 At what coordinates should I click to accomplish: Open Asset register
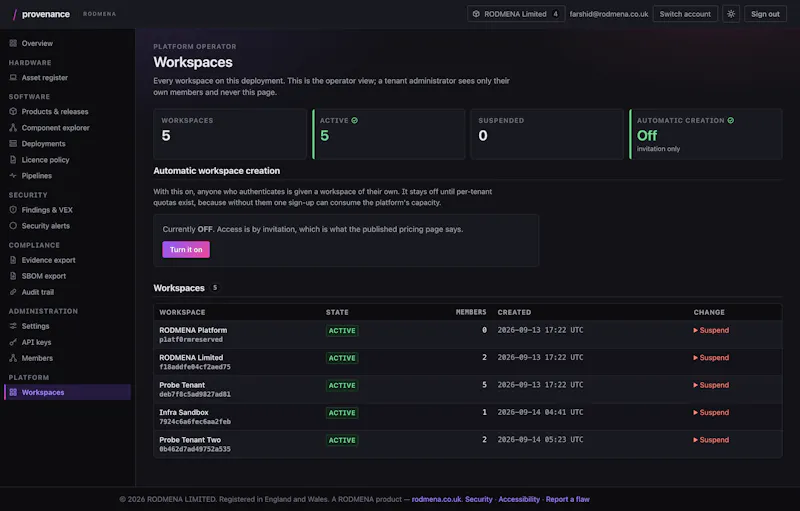(67, 78)
